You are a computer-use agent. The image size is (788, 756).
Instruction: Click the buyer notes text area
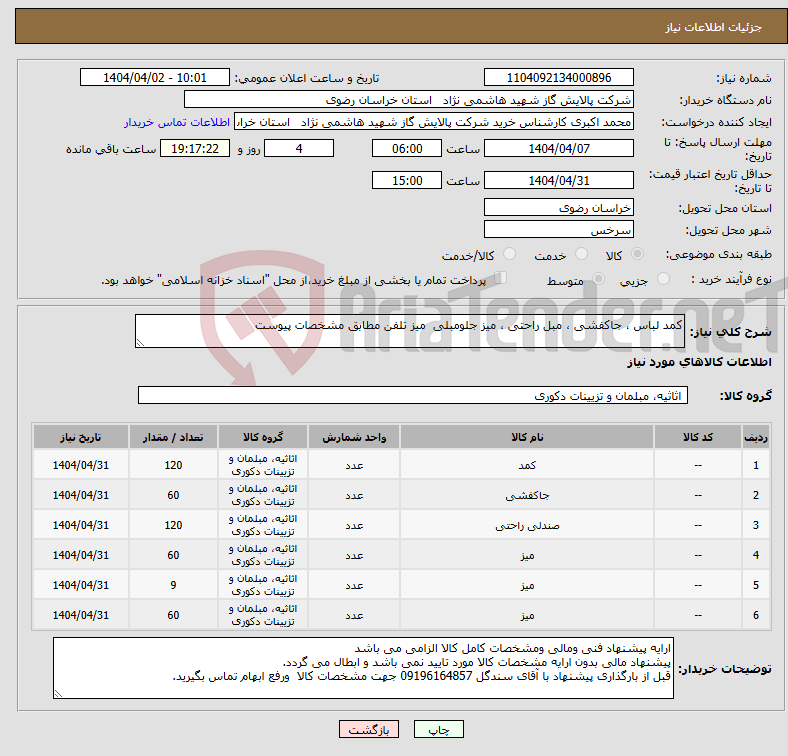click(363, 668)
